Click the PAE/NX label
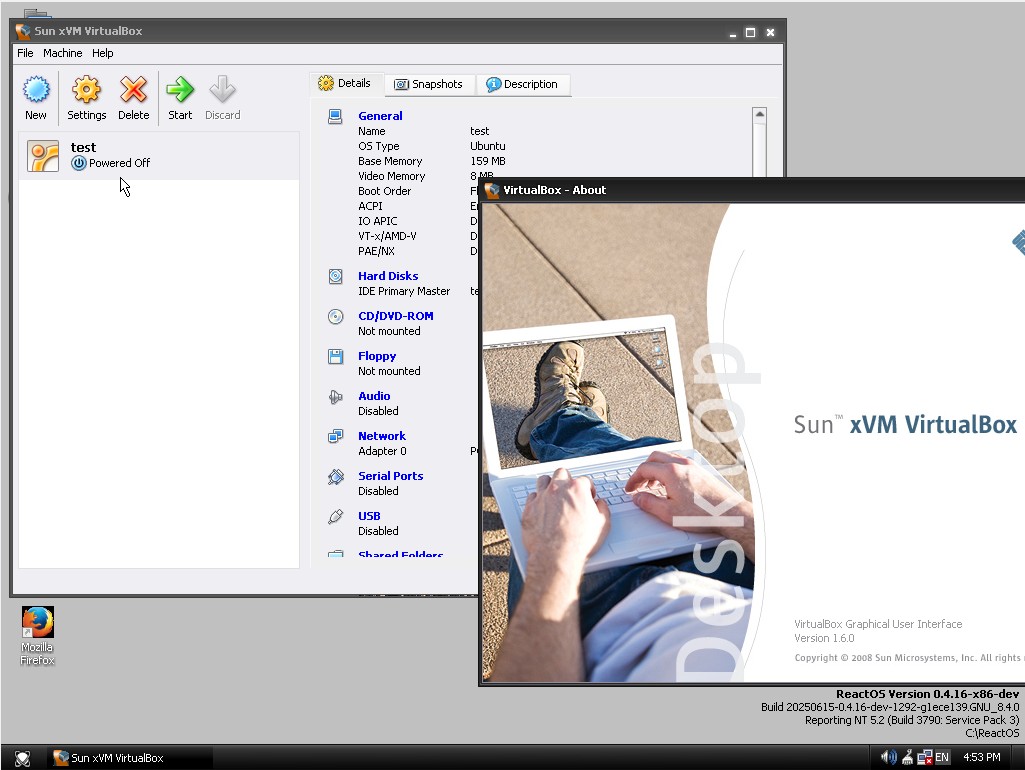The height and width of the screenshot is (770, 1025). pos(377,252)
